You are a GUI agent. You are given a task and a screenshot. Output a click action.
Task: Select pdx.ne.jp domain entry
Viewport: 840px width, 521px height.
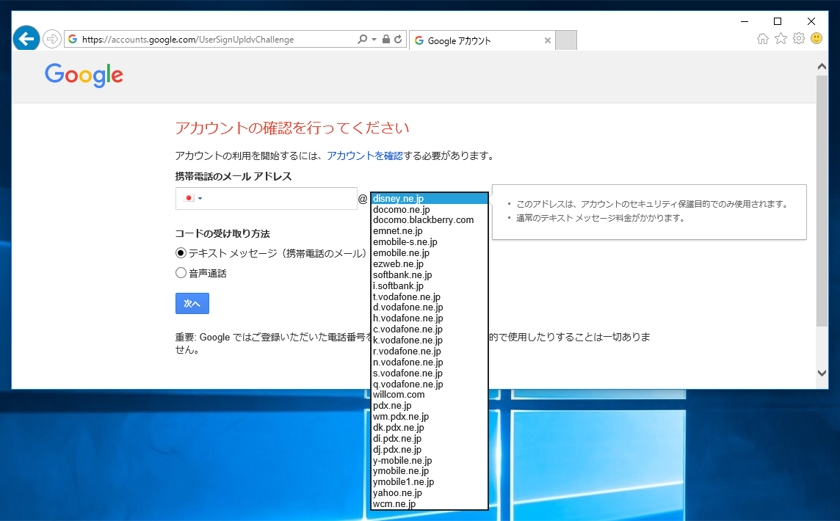coord(429,405)
